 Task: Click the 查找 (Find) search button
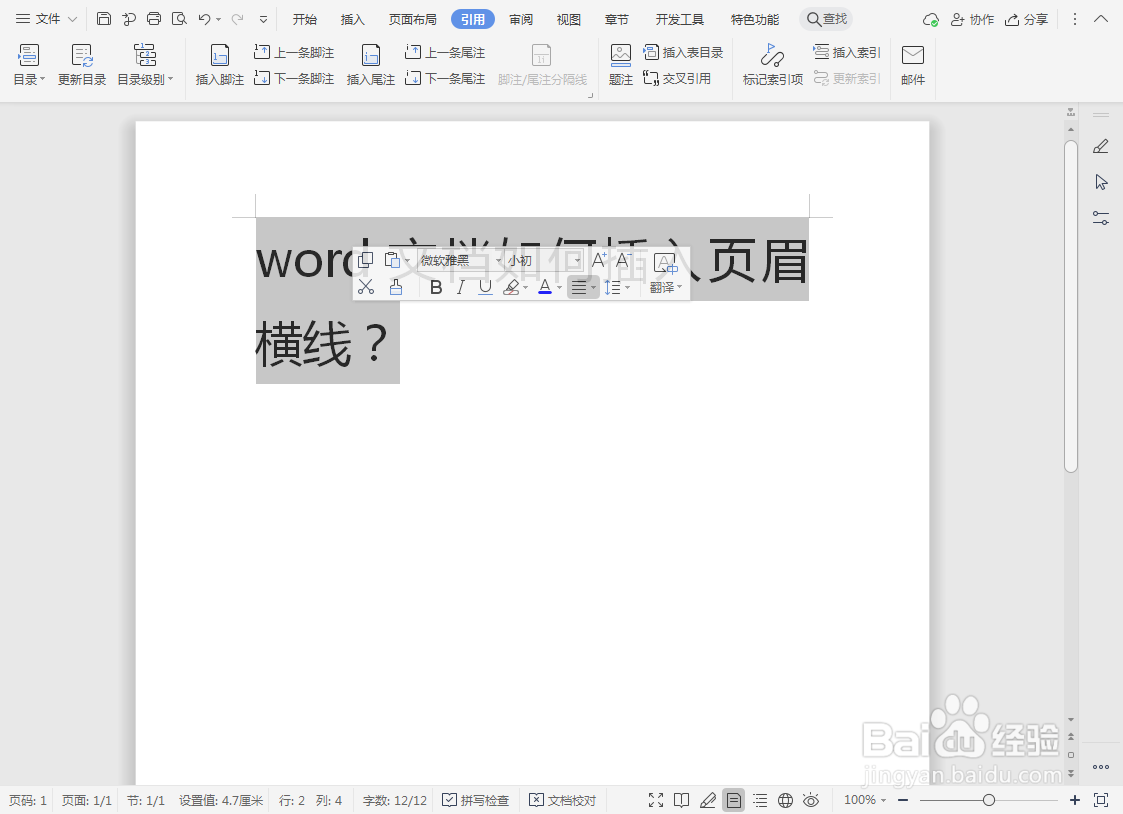click(x=826, y=19)
